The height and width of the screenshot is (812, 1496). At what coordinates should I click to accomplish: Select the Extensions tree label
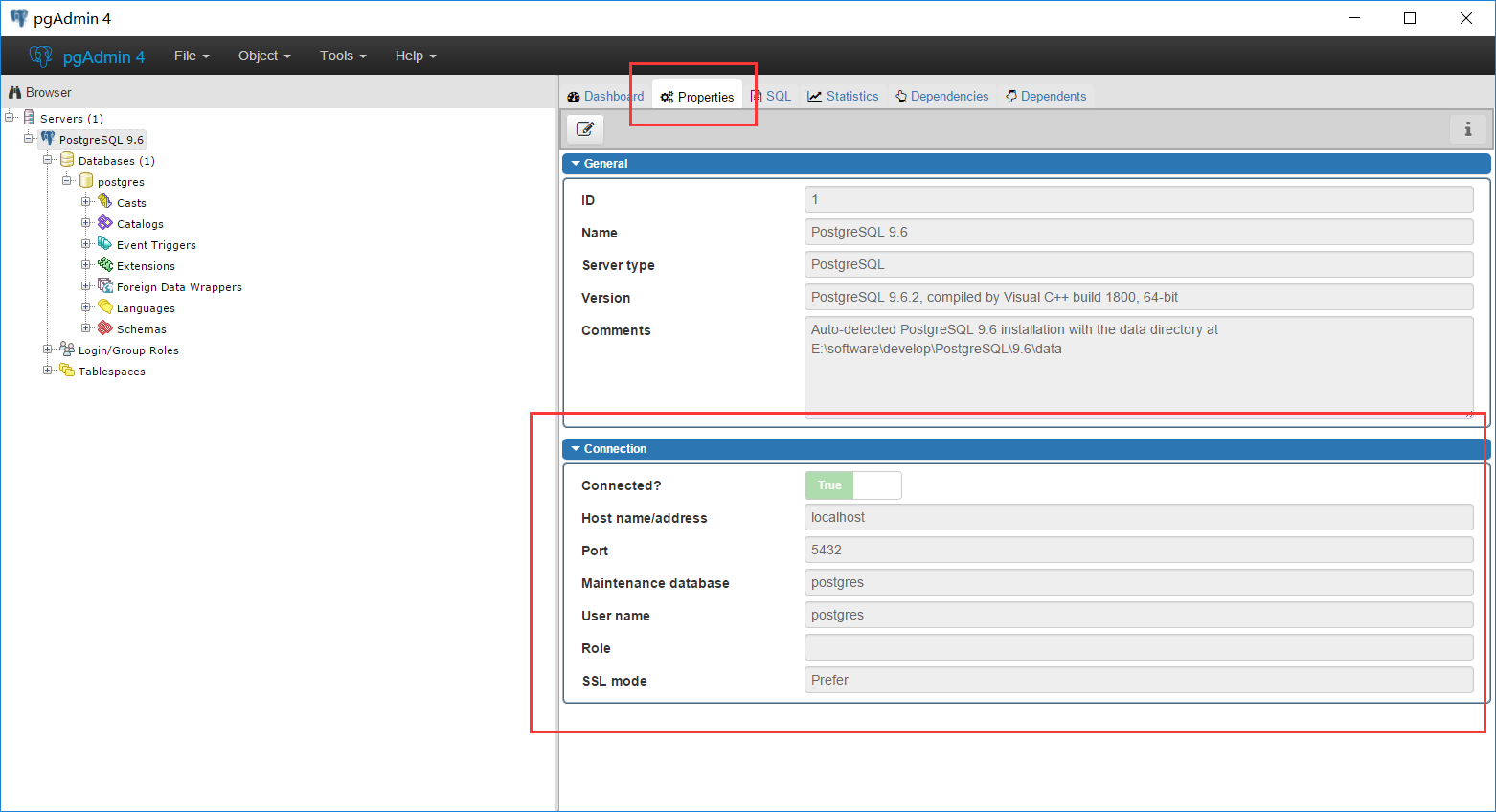146,266
